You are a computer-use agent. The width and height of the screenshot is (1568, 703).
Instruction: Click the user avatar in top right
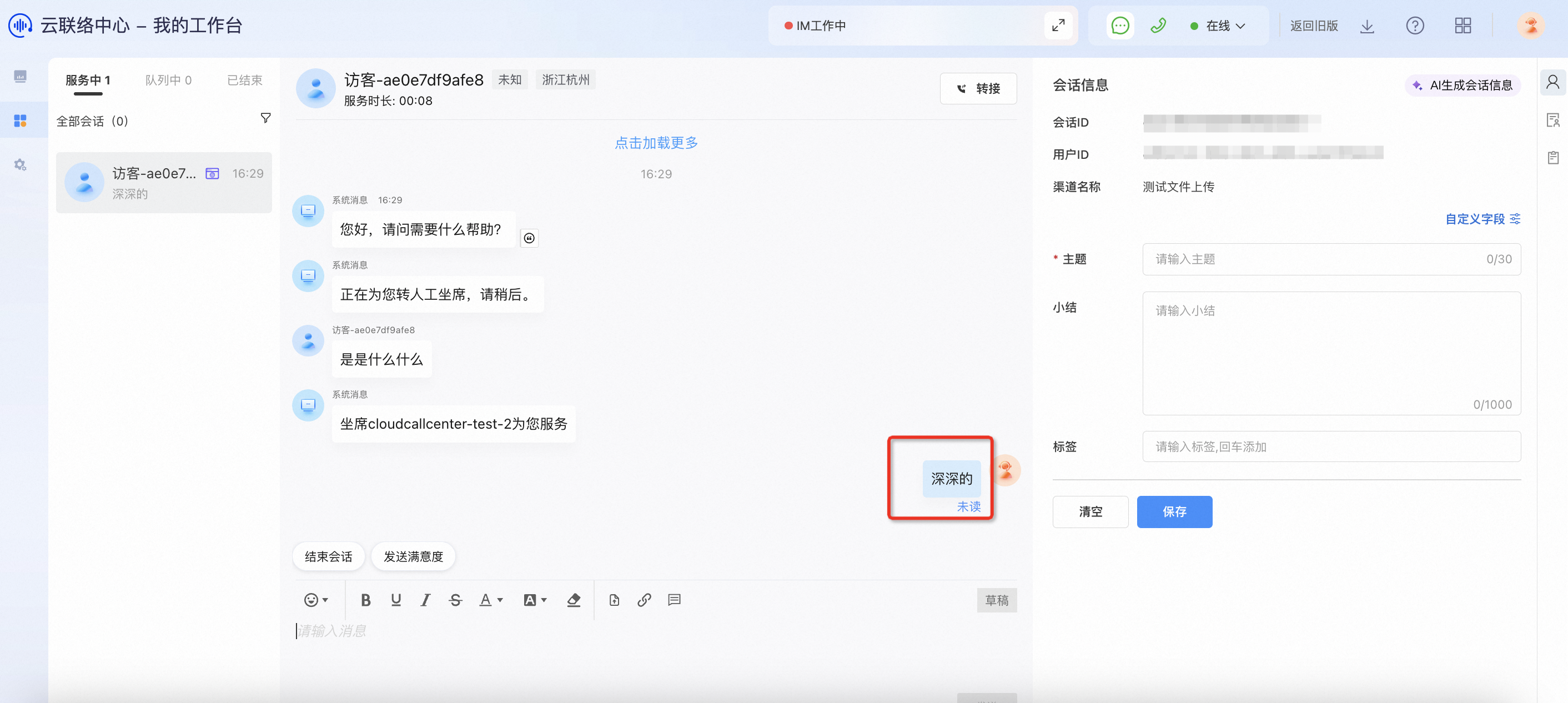(x=1531, y=26)
